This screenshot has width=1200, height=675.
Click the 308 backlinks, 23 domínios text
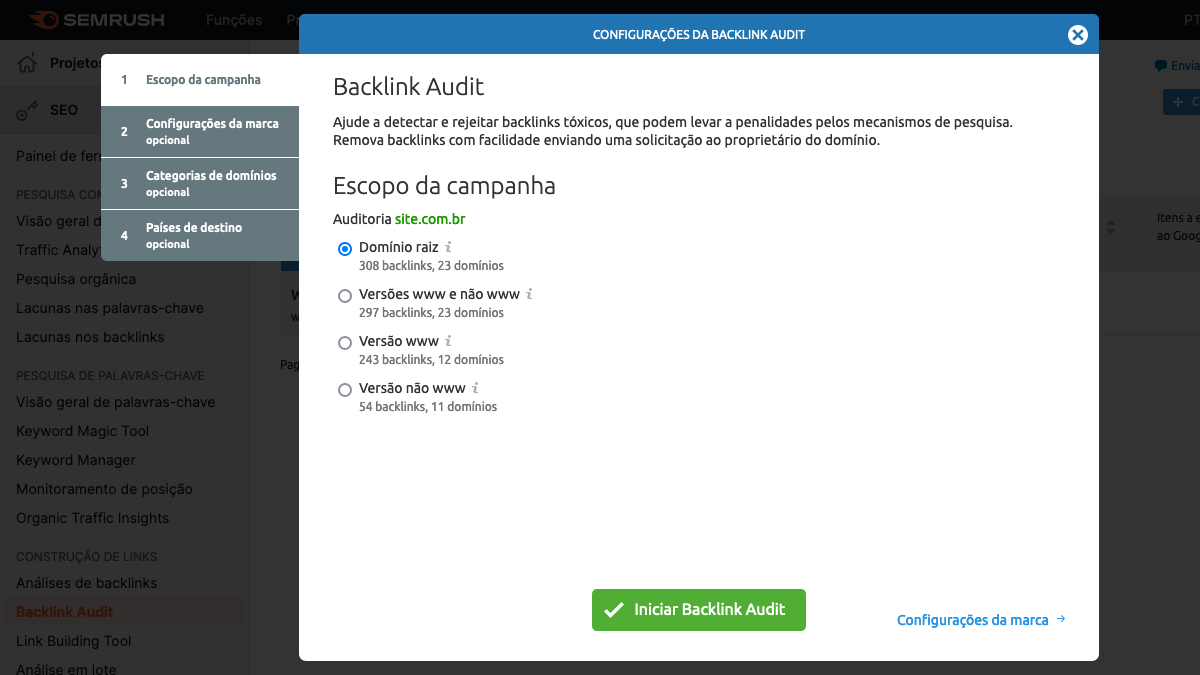[431, 266]
